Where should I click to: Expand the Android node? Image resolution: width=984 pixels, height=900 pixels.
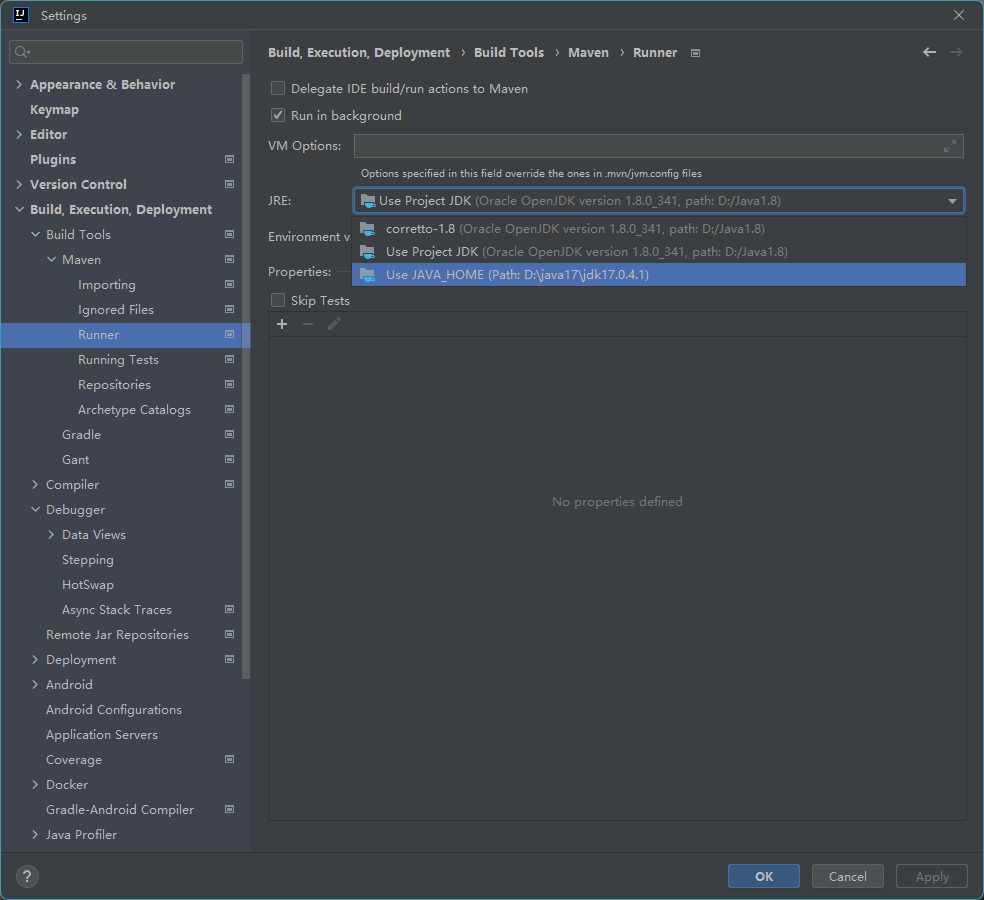(x=35, y=685)
